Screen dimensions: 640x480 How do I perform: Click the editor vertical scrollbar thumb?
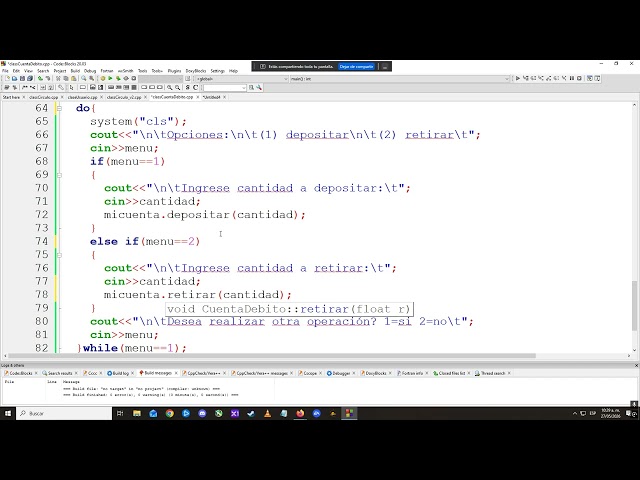click(635, 304)
